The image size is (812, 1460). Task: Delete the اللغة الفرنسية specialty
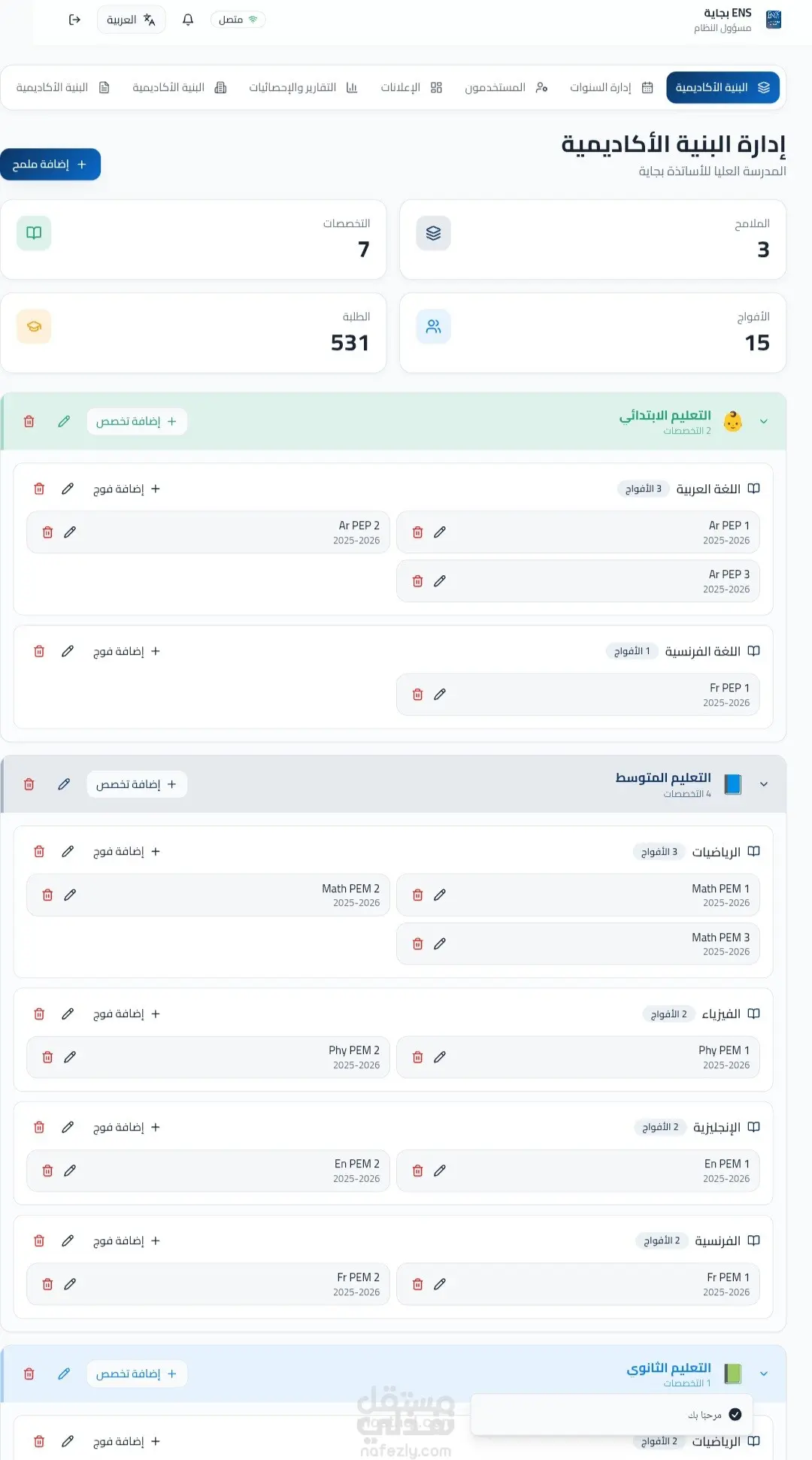(x=39, y=651)
